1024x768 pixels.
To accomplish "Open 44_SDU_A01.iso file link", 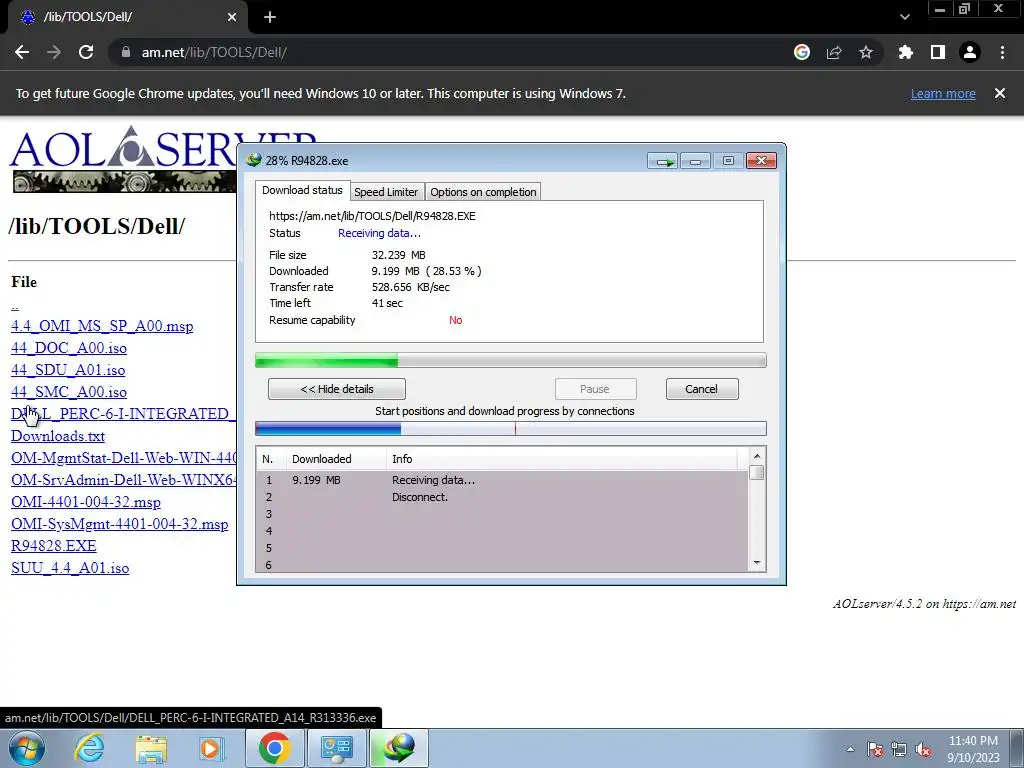I will point(68,370).
